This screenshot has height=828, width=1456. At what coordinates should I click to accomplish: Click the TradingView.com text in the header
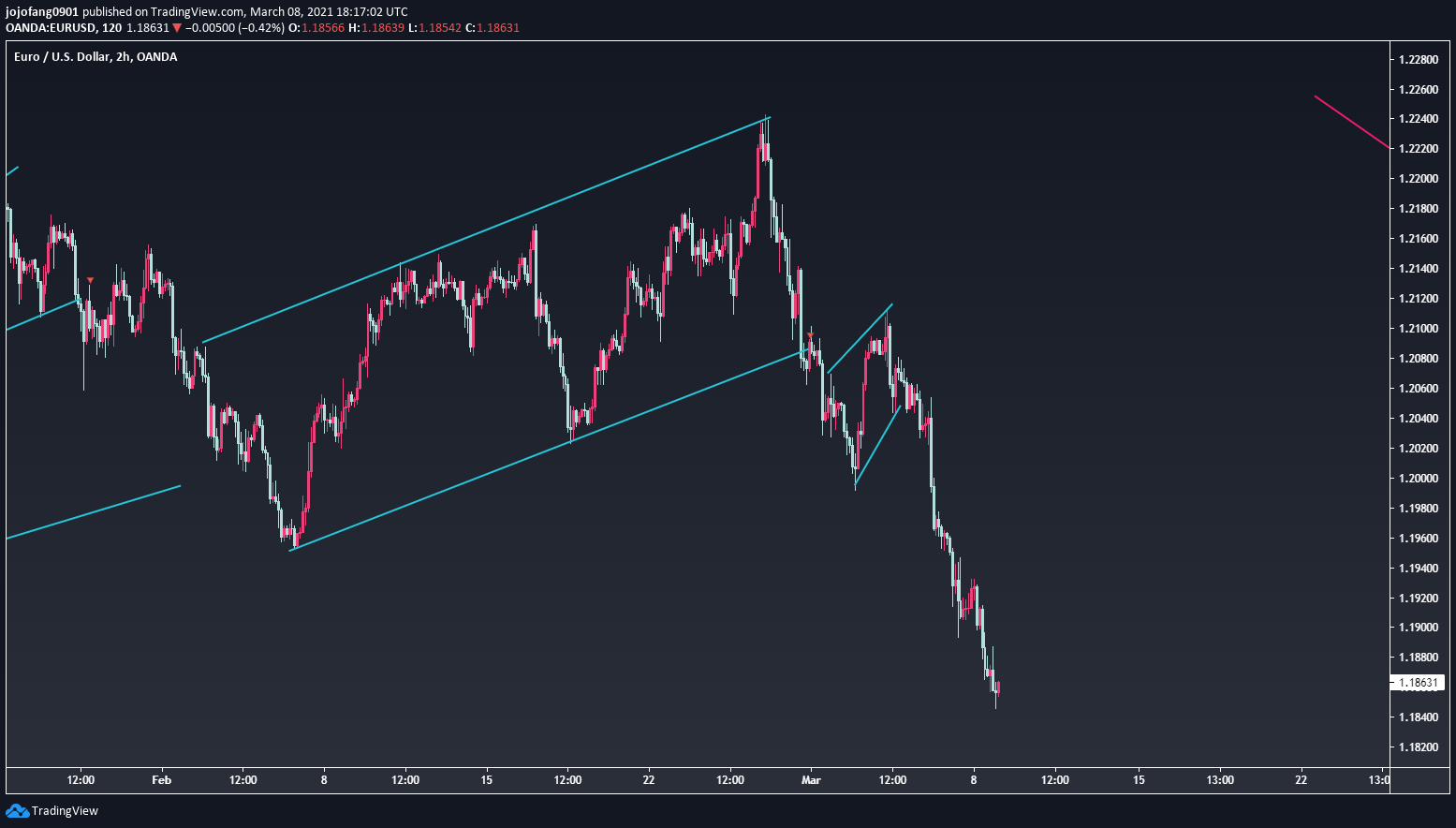(198, 11)
